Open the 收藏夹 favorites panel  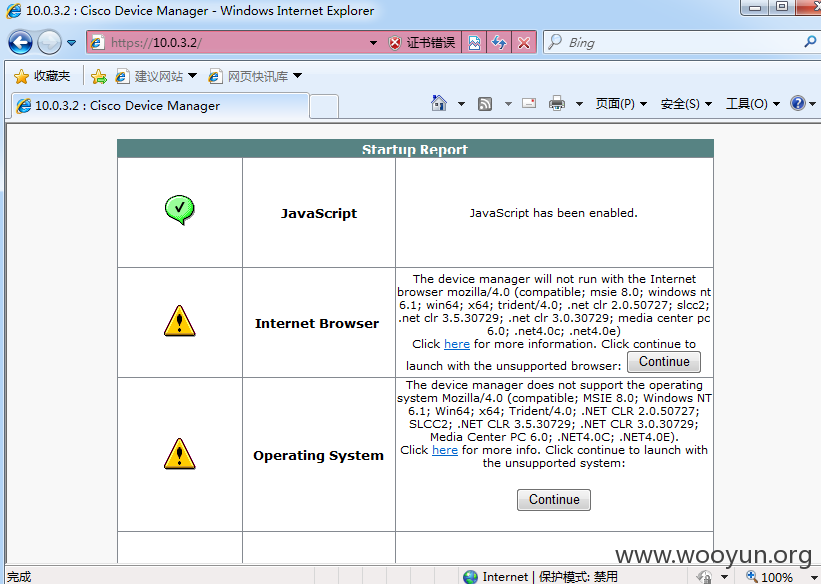[x=42, y=76]
